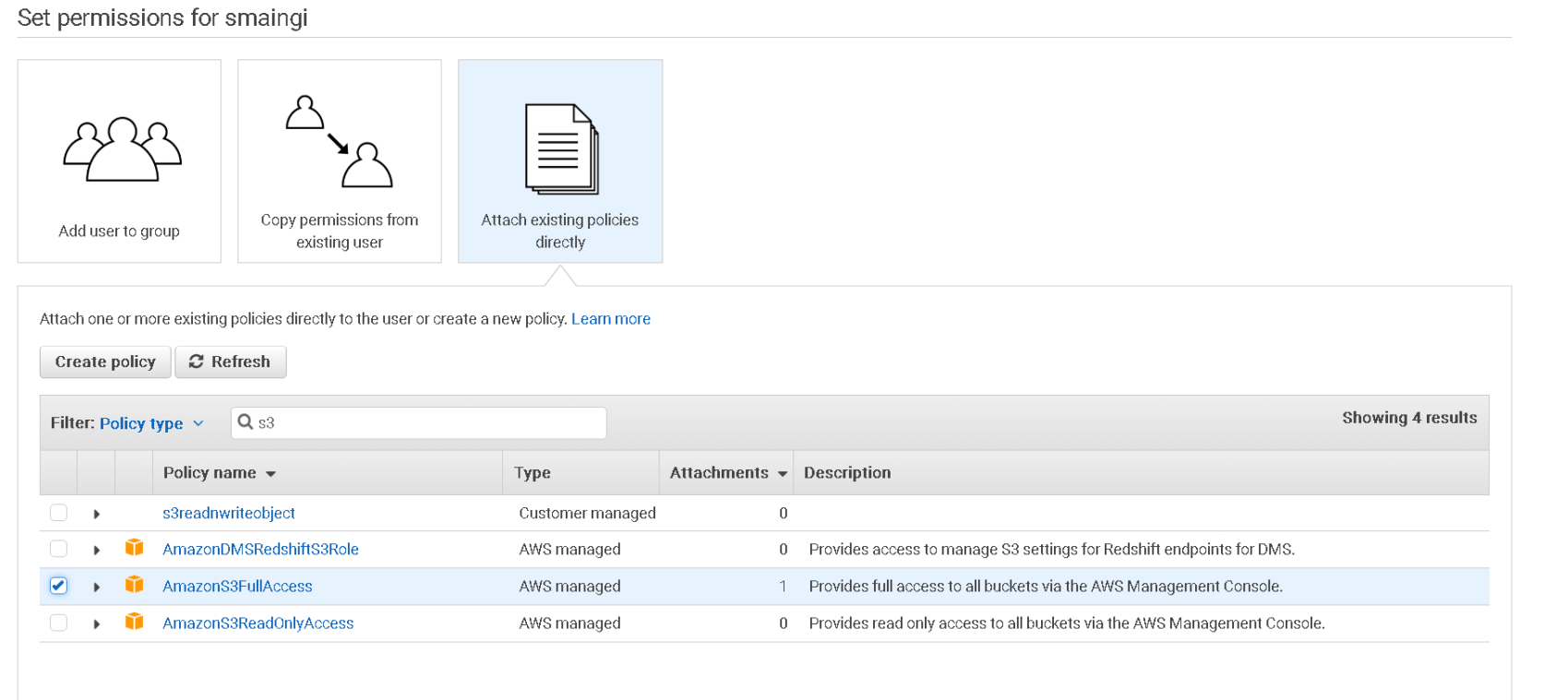
Task: Click the orange box icon for AmazonS3FullAccess
Action: tap(134, 585)
